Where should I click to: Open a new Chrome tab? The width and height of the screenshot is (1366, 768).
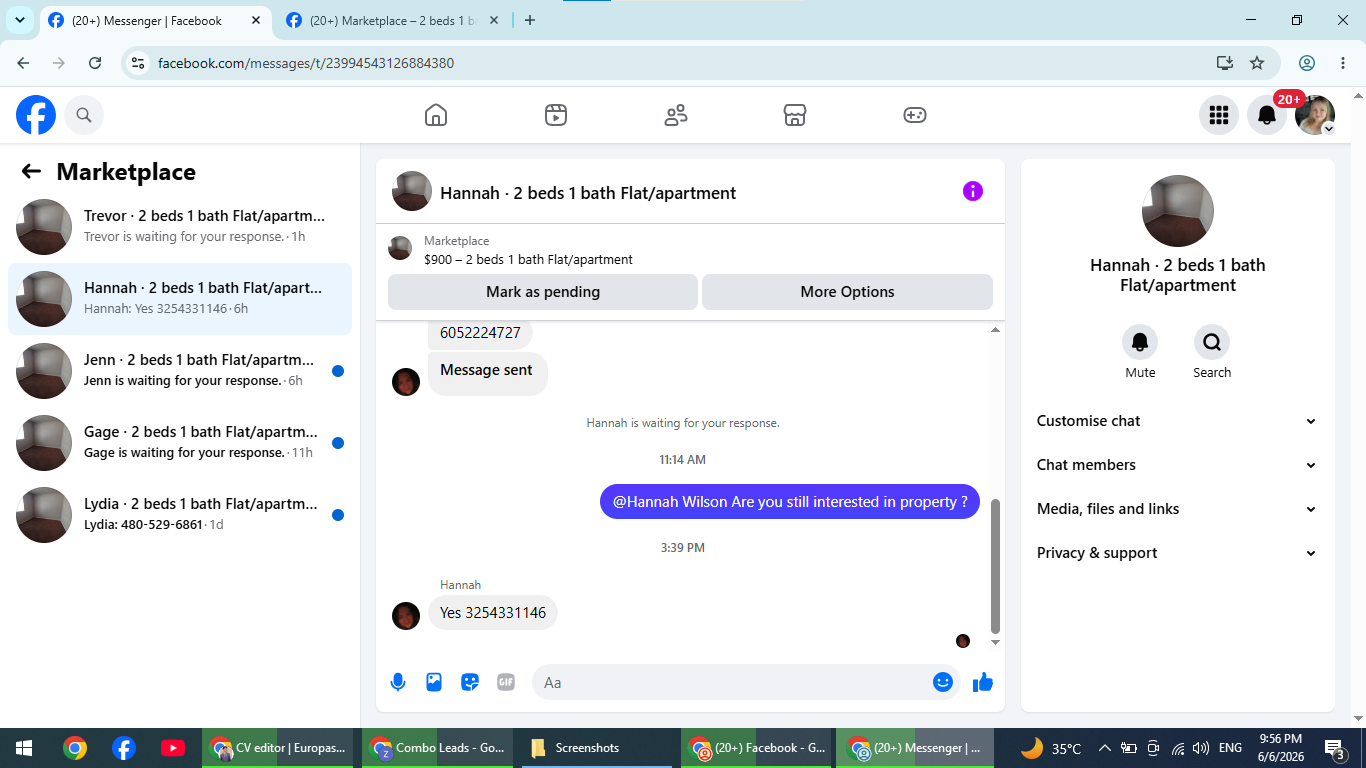coord(530,20)
